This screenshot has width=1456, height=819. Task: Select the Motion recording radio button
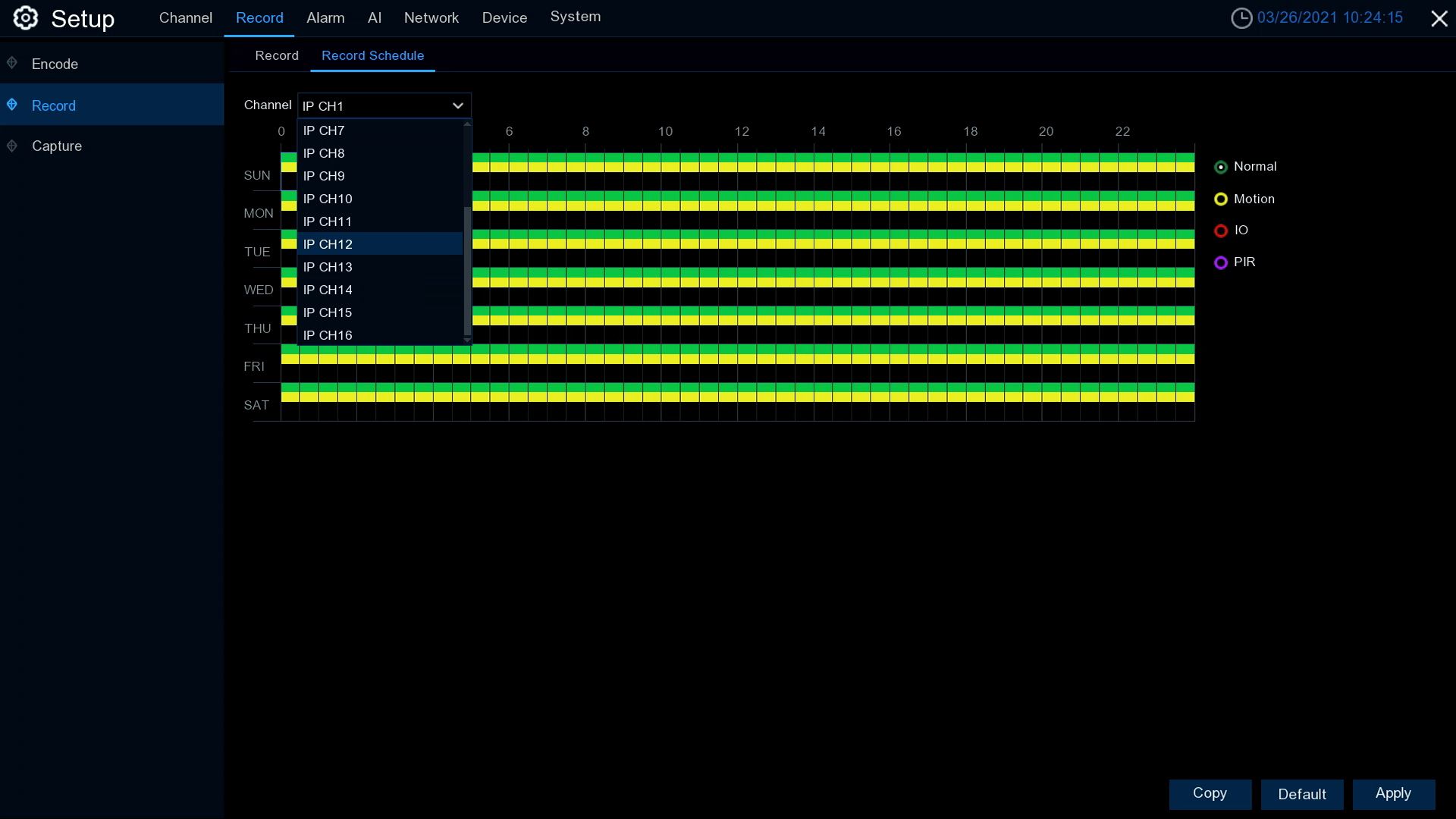tap(1221, 199)
